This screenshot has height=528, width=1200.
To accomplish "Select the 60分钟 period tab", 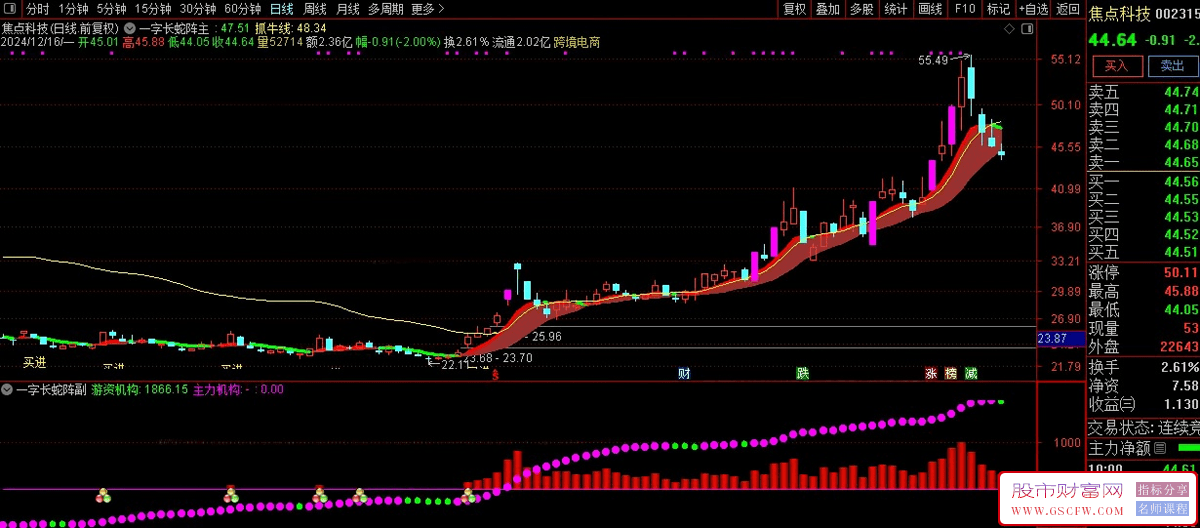I will coord(241,9).
